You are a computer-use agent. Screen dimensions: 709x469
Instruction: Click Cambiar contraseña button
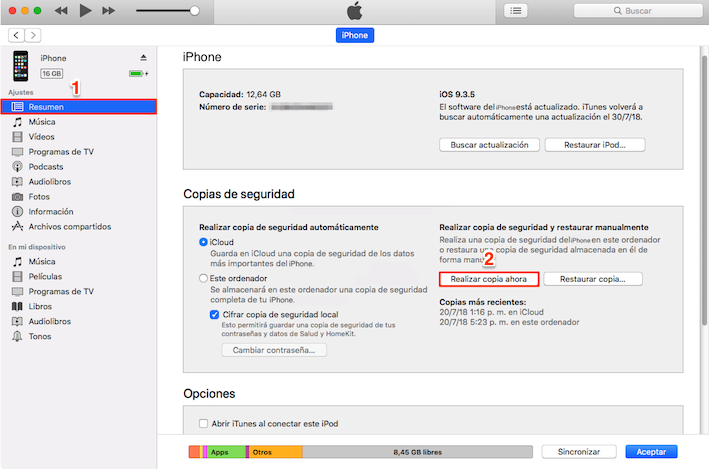point(274,350)
